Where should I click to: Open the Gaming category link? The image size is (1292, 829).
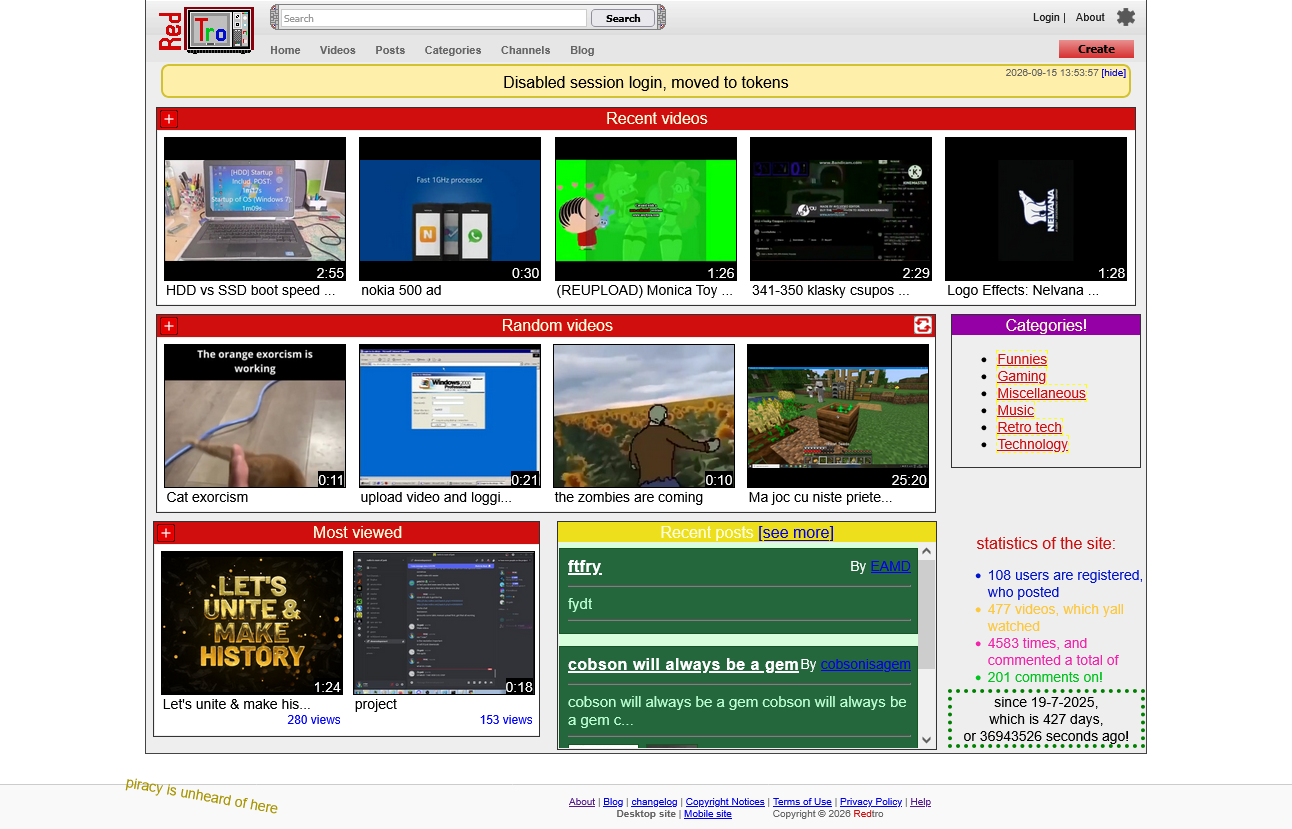1021,376
